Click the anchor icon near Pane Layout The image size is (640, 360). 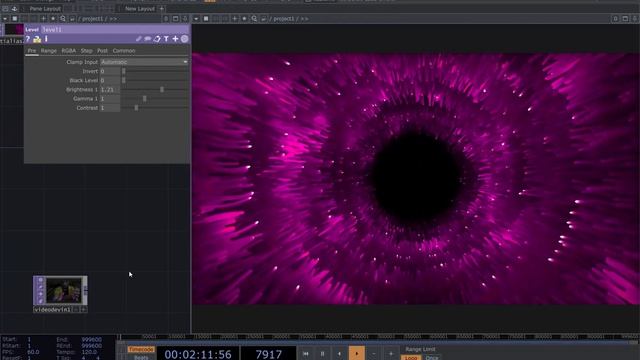(15, 9)
